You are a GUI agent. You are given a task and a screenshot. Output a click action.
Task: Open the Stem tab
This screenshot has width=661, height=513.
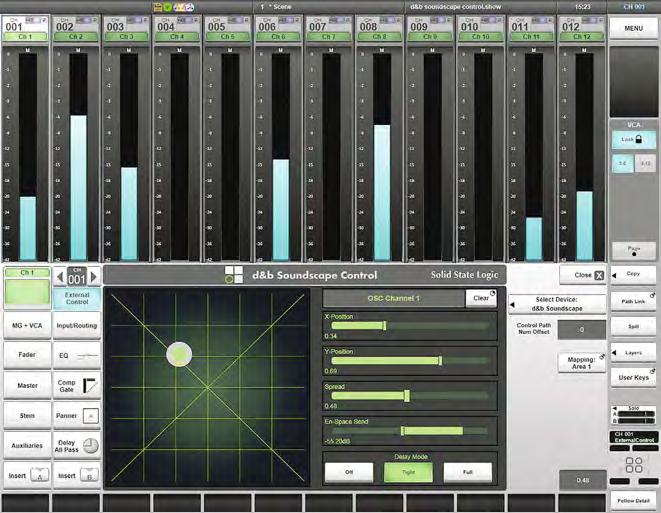pyautogui.click(x=27, y=416)
